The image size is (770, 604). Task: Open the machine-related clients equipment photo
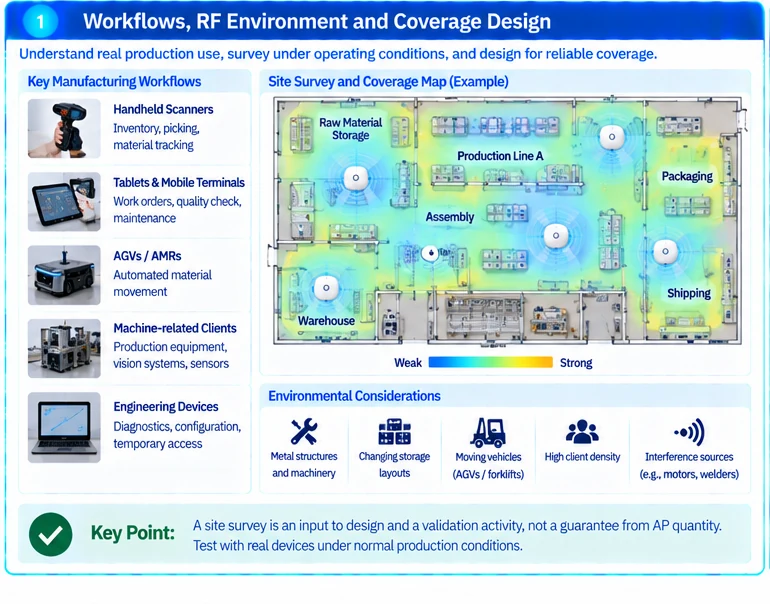[x=64, y=348]
